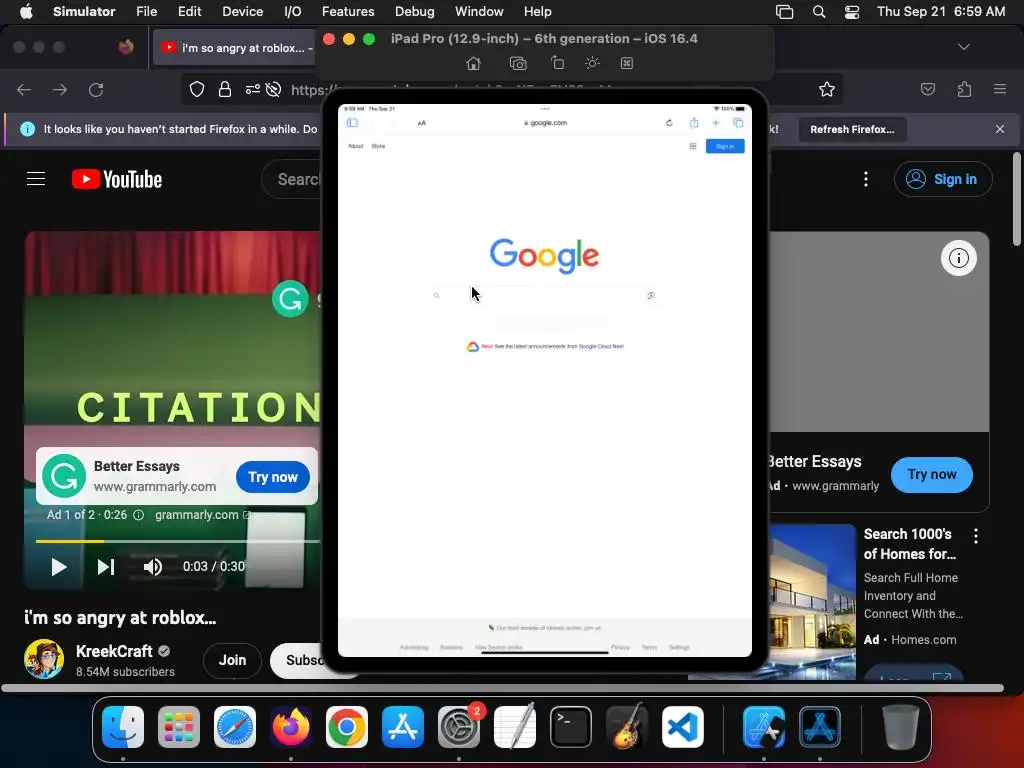Rotate the simulated iPad device
Screen dimensions: 1024x768
point(557,63)
